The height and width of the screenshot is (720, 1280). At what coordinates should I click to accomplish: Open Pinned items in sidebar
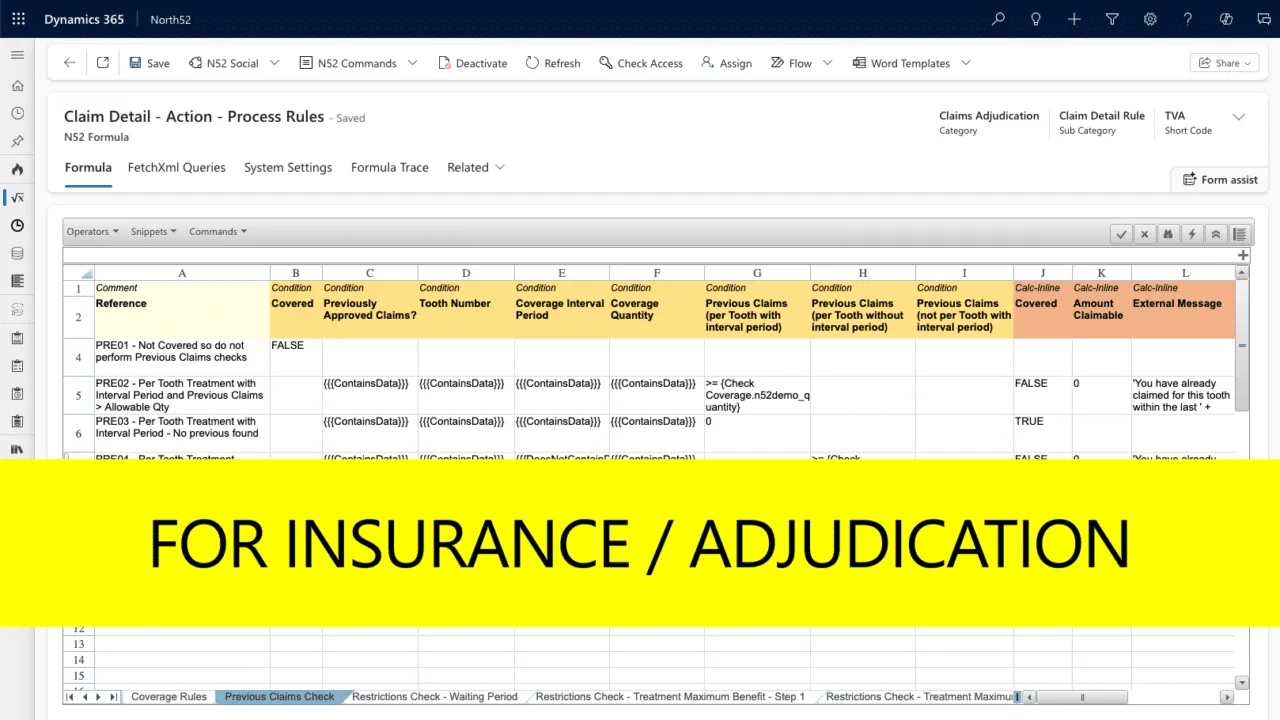point(17,142)
